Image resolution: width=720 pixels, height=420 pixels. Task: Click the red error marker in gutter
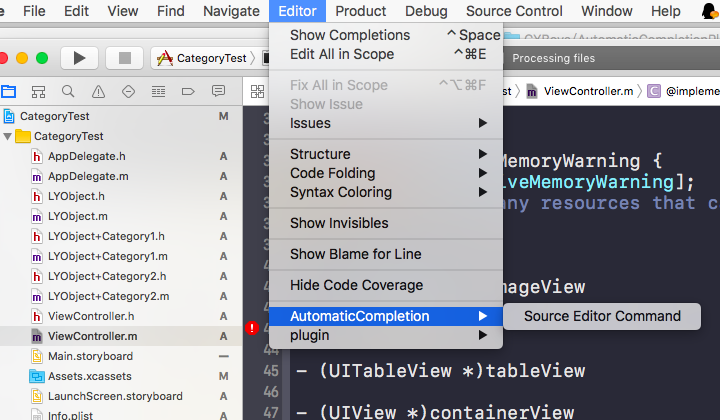pos(252,328)
